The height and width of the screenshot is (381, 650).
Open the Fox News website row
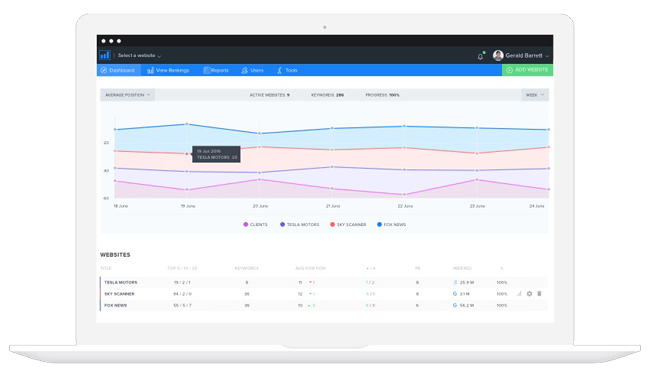324,305
